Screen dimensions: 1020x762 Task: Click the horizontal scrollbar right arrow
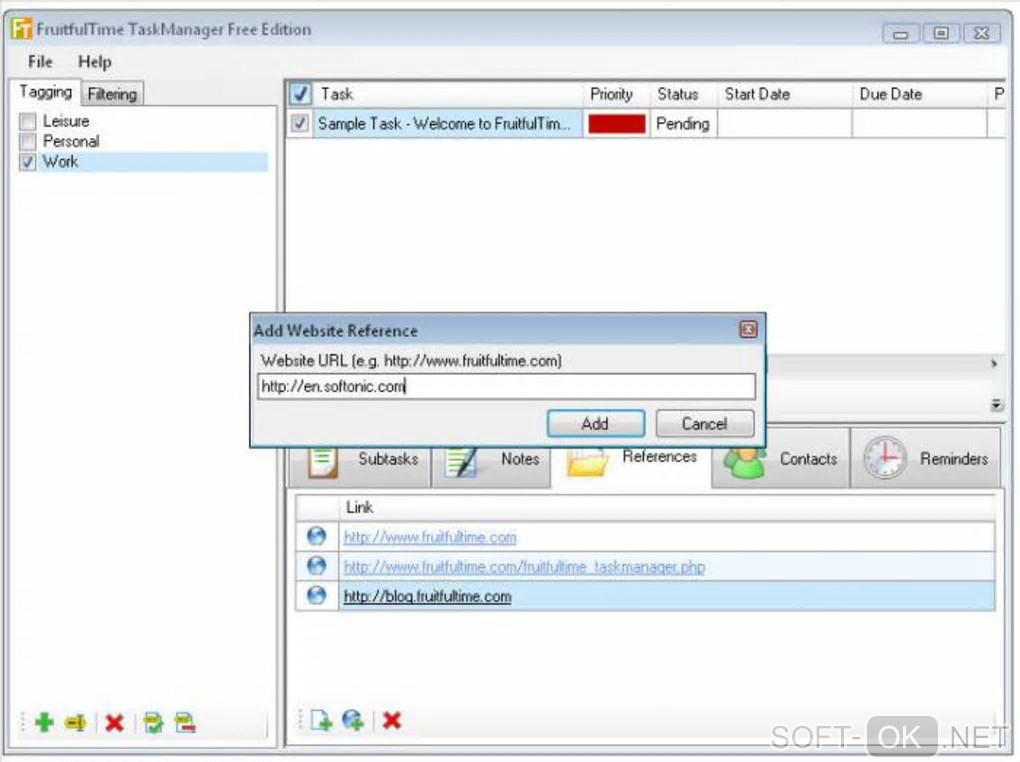tap(993, 363)
